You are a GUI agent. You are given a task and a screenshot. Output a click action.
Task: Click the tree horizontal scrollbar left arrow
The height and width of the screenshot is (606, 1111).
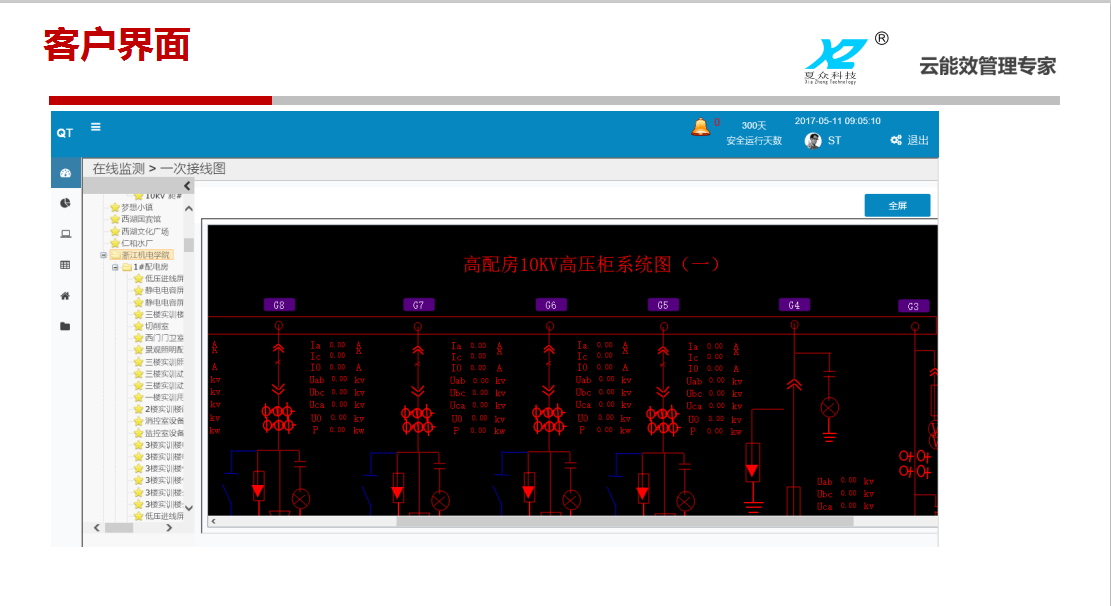[x=97, y=527]
